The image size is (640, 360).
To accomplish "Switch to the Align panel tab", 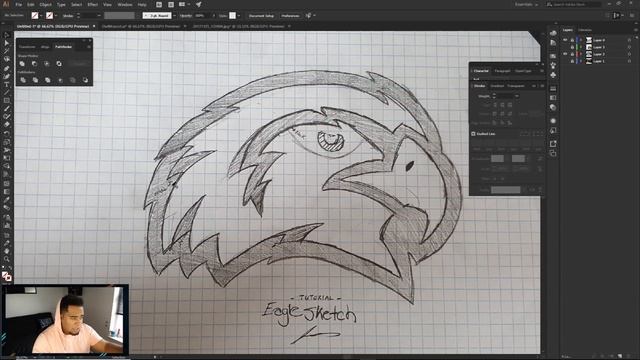I will click(x=45, y=47).
